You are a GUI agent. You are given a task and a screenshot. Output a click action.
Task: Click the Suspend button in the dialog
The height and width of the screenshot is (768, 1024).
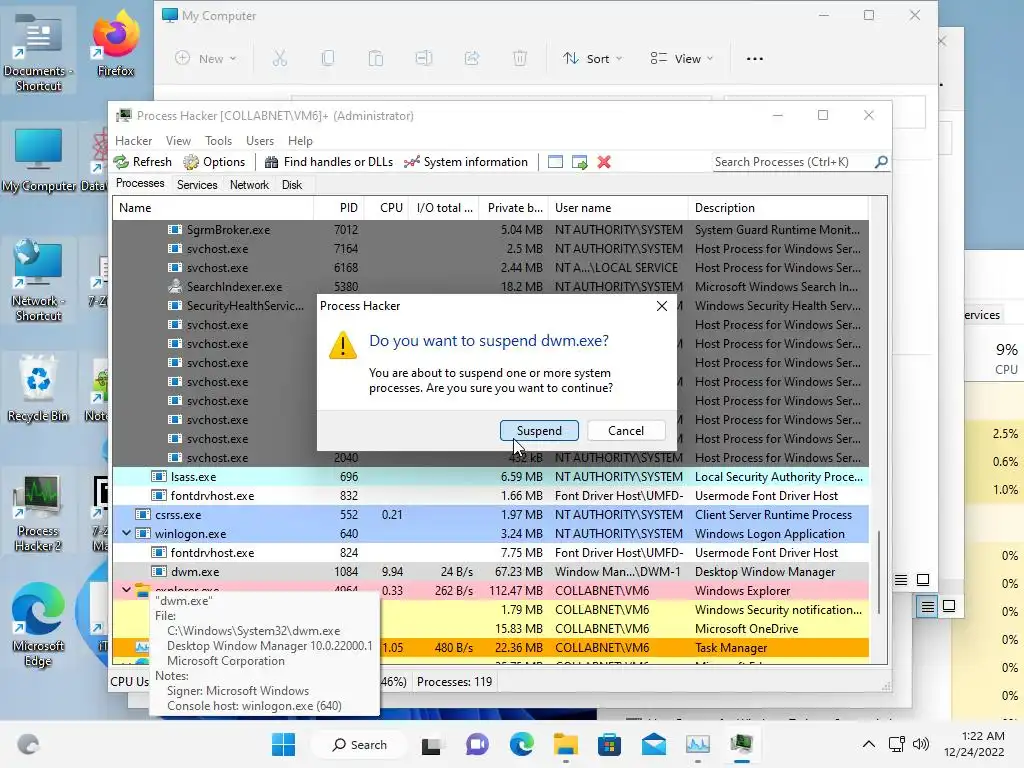(539, 430)
